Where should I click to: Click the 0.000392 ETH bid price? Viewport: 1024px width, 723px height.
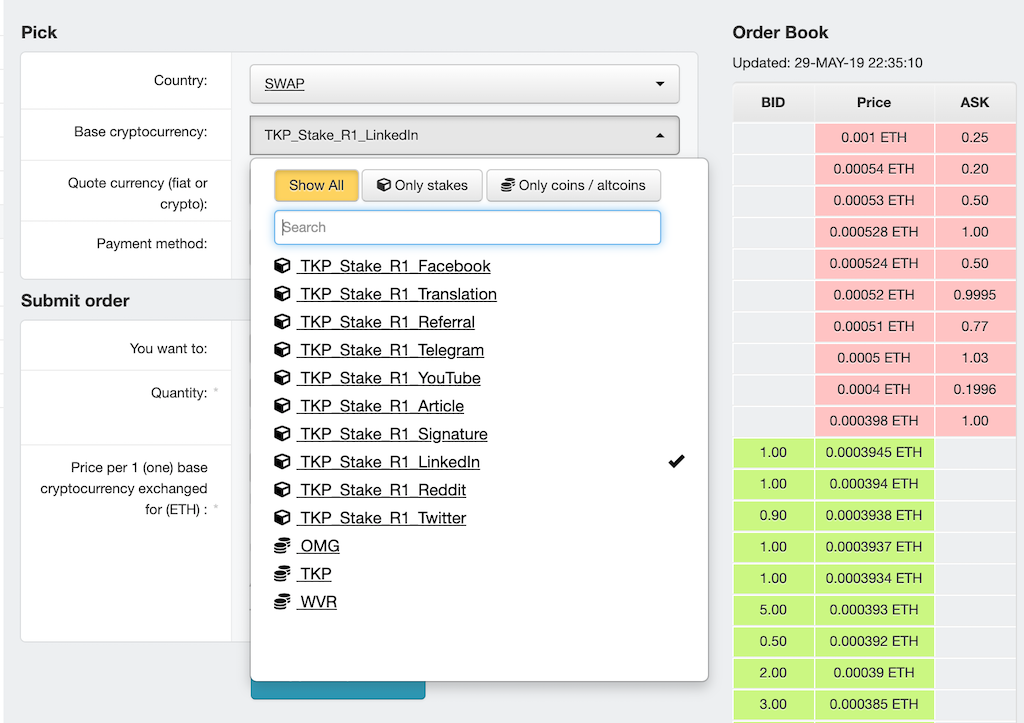[874, 641]
